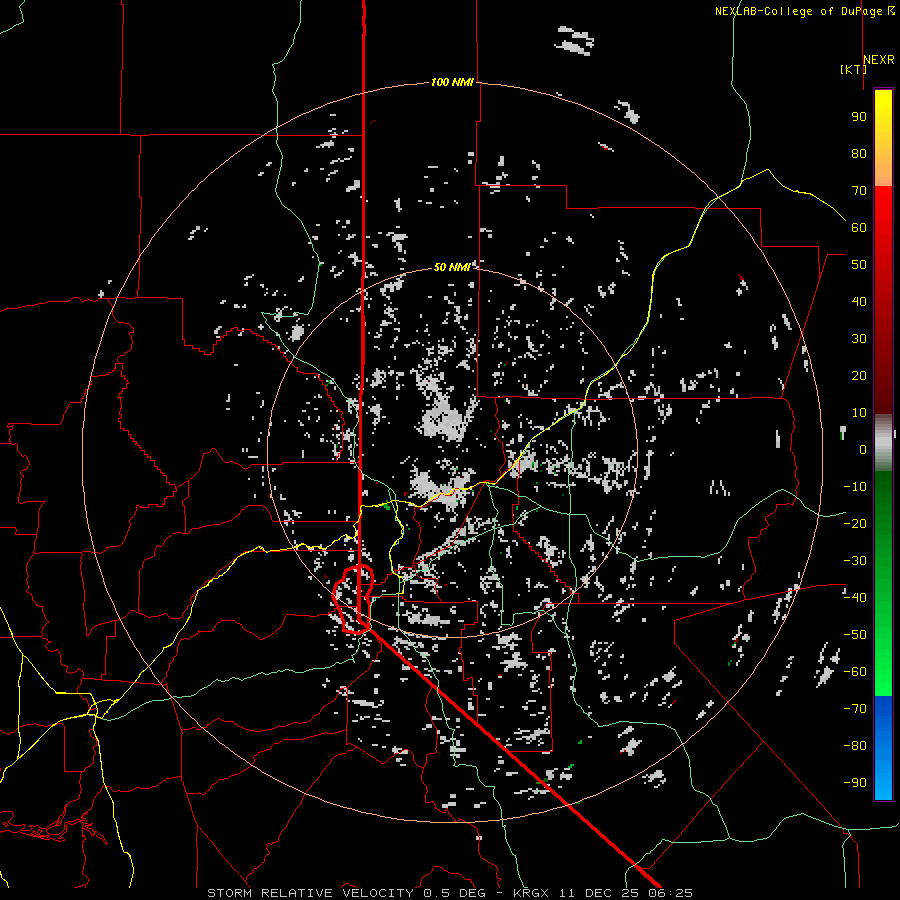Click the -20 value on velocity scale
This screenshot has height=900, width=900.
click(x=855, y=524)
